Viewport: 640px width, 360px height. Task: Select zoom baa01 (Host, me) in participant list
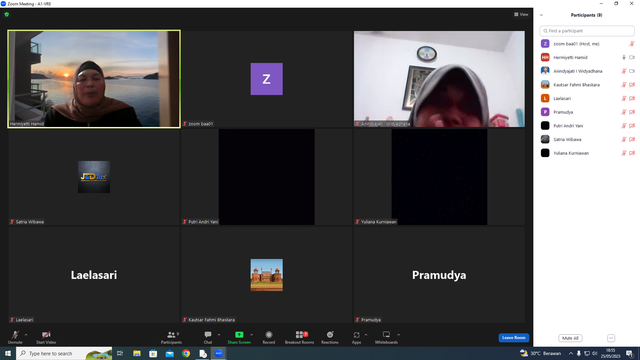click(x=587, y=44)
